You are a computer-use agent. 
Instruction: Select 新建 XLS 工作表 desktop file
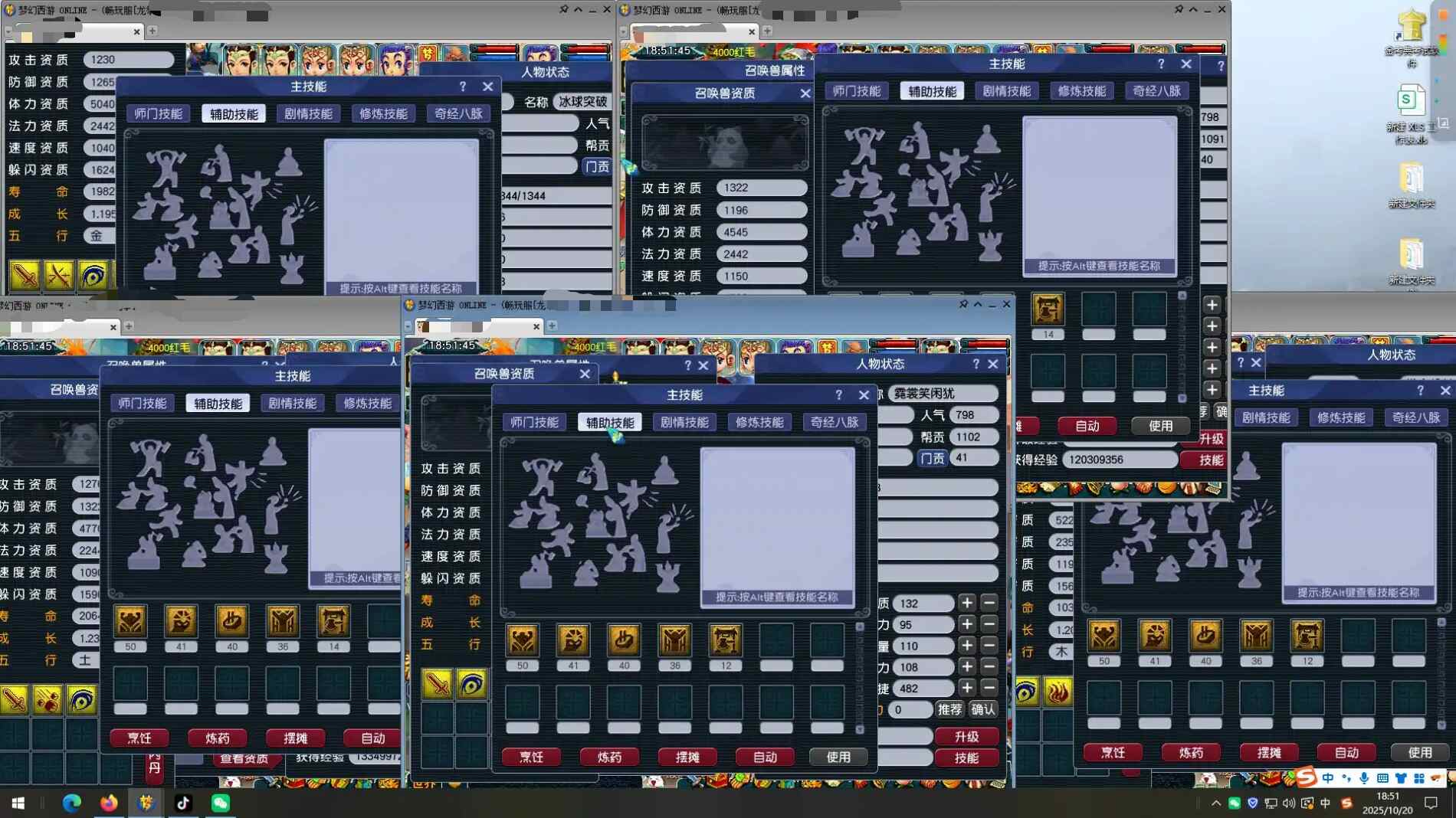(1411, 113)
